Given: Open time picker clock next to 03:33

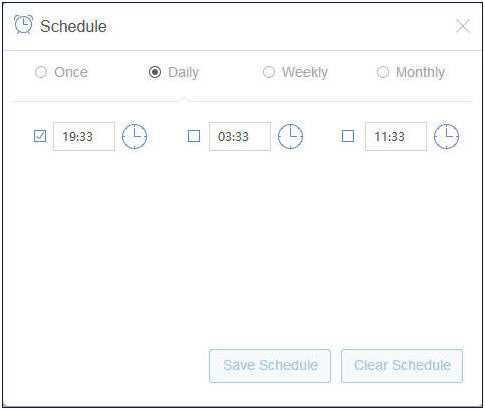Looking at the screenshot, I should (290, 136).
